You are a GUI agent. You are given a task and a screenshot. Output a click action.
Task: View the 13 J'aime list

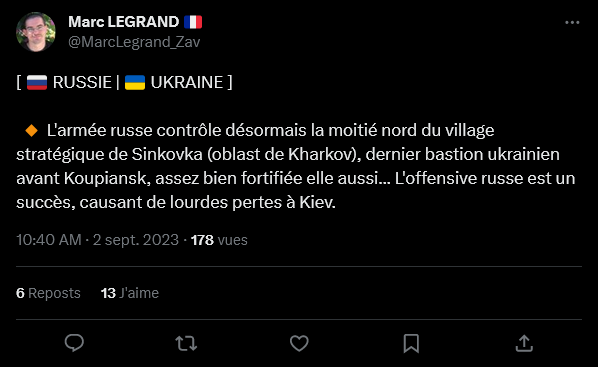pos(130,293)
